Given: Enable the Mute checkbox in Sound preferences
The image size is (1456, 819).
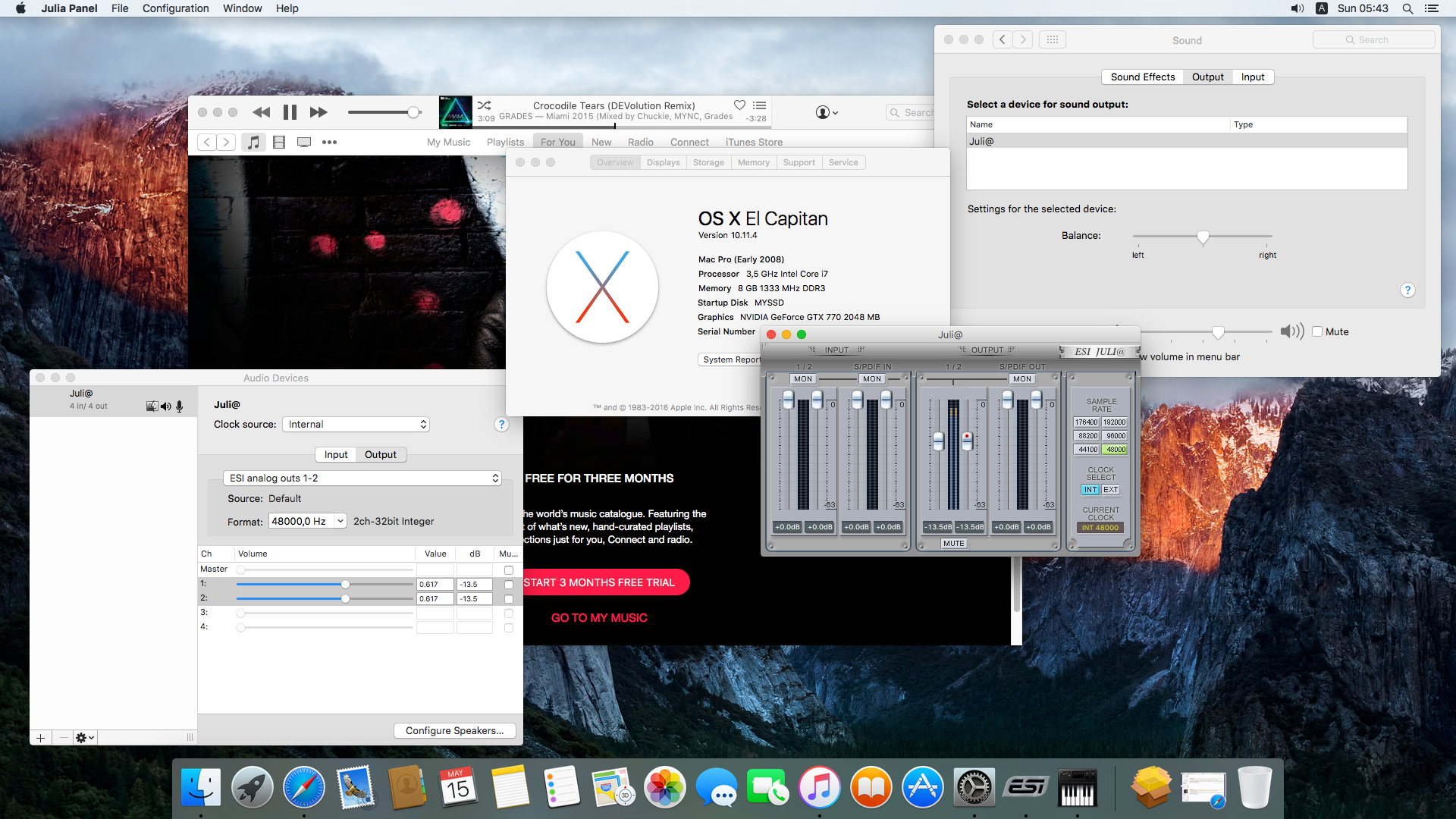Looking at the screenshot, I should (x=1317, y=331).
